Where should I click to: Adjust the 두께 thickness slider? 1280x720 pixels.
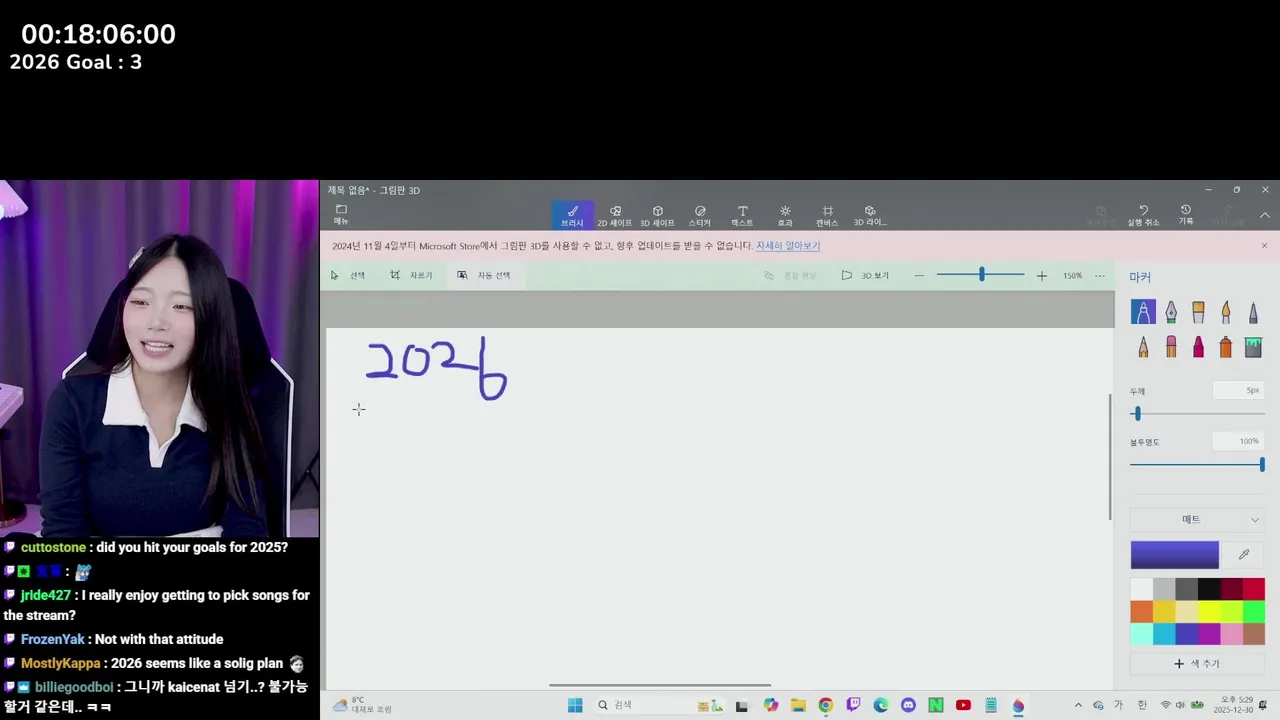[x=1197, y=413]
